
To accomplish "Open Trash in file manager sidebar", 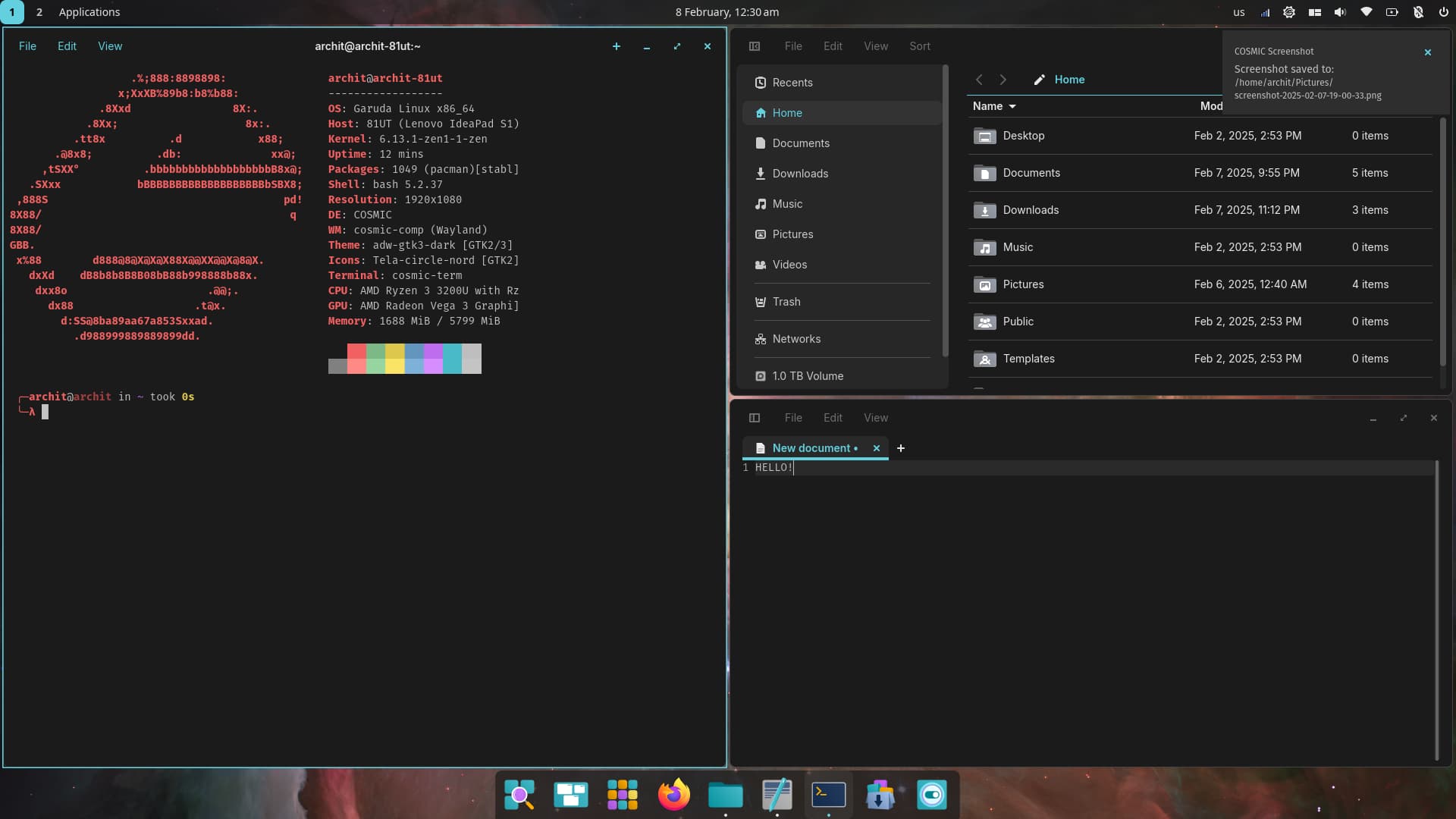I will click(x=842, y=302).
